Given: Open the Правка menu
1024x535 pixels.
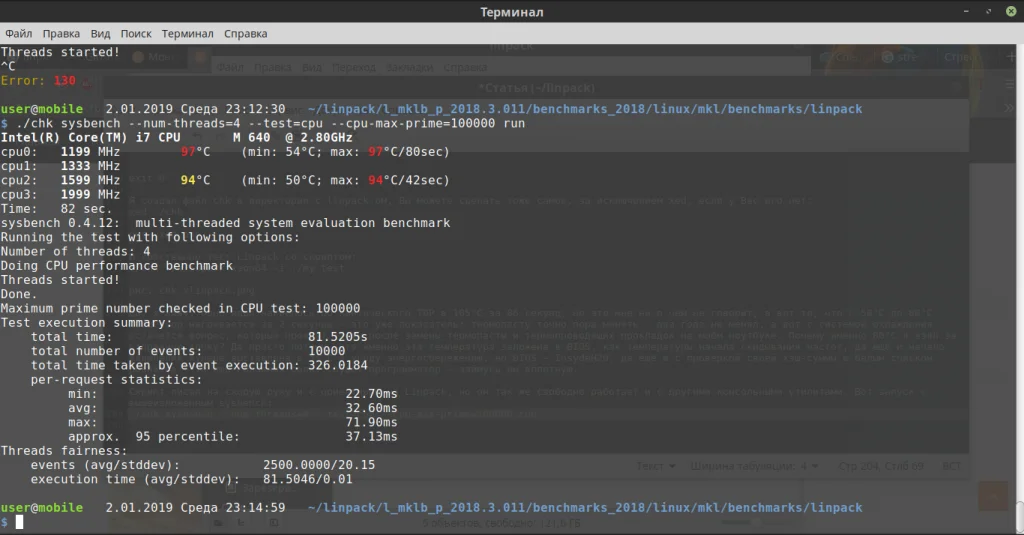Looking at the screenshot, I should point(62,33).
